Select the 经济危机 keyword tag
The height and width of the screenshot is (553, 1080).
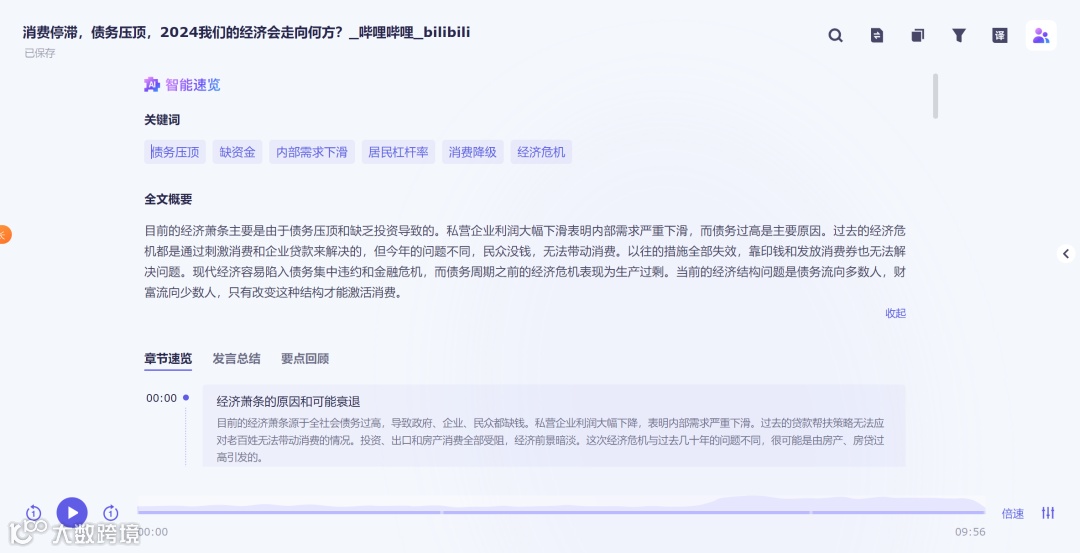tap(541, 152)
